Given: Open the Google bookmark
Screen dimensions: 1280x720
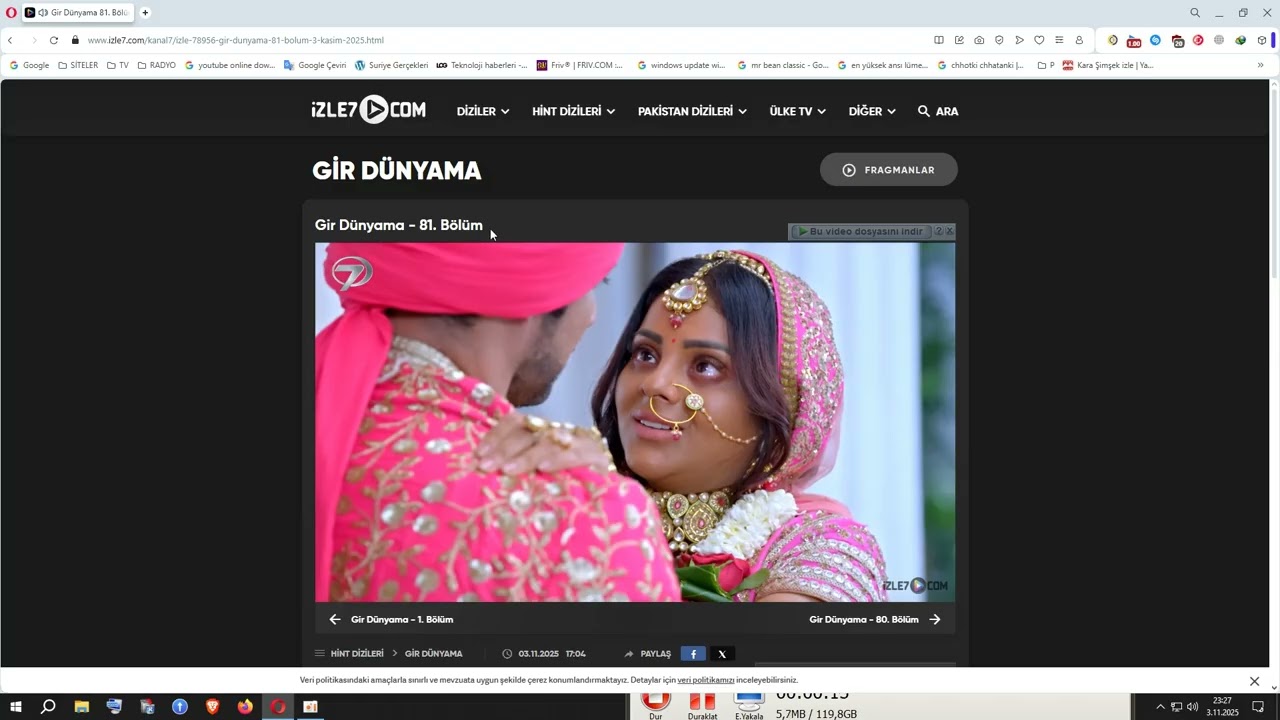Looking at the screenshot, I should (29, 65).
